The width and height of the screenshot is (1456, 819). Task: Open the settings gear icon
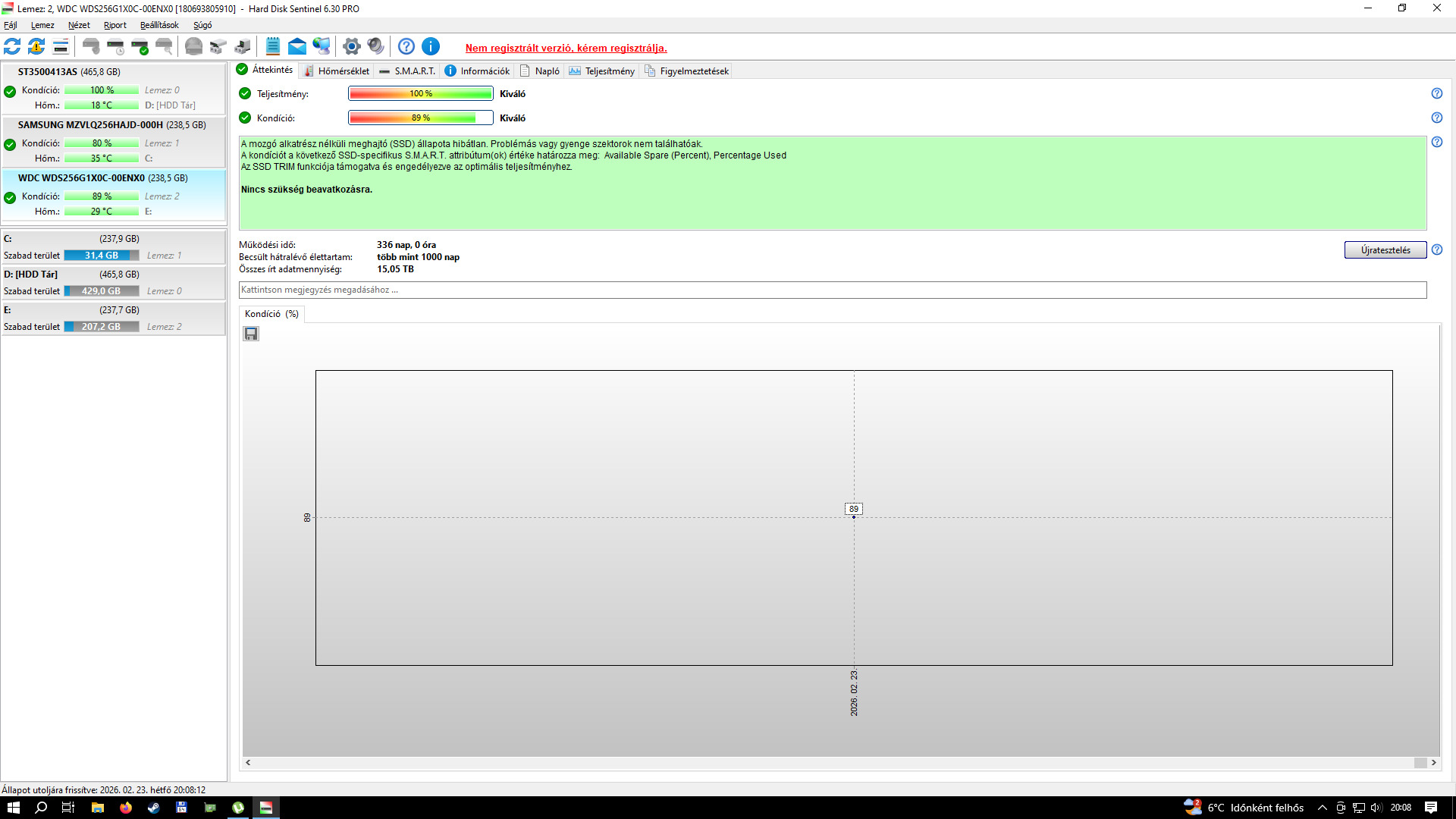click(351, 46)
